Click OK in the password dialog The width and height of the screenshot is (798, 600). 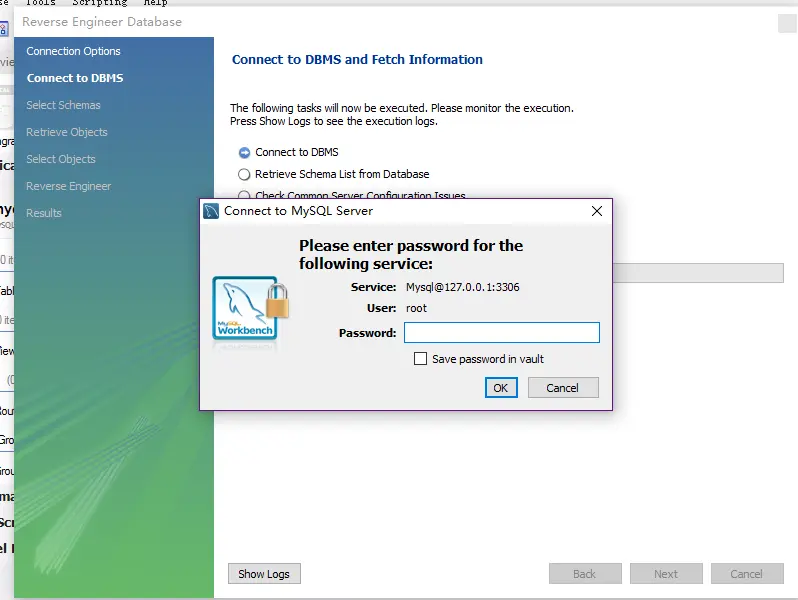[x=501, y=388]
